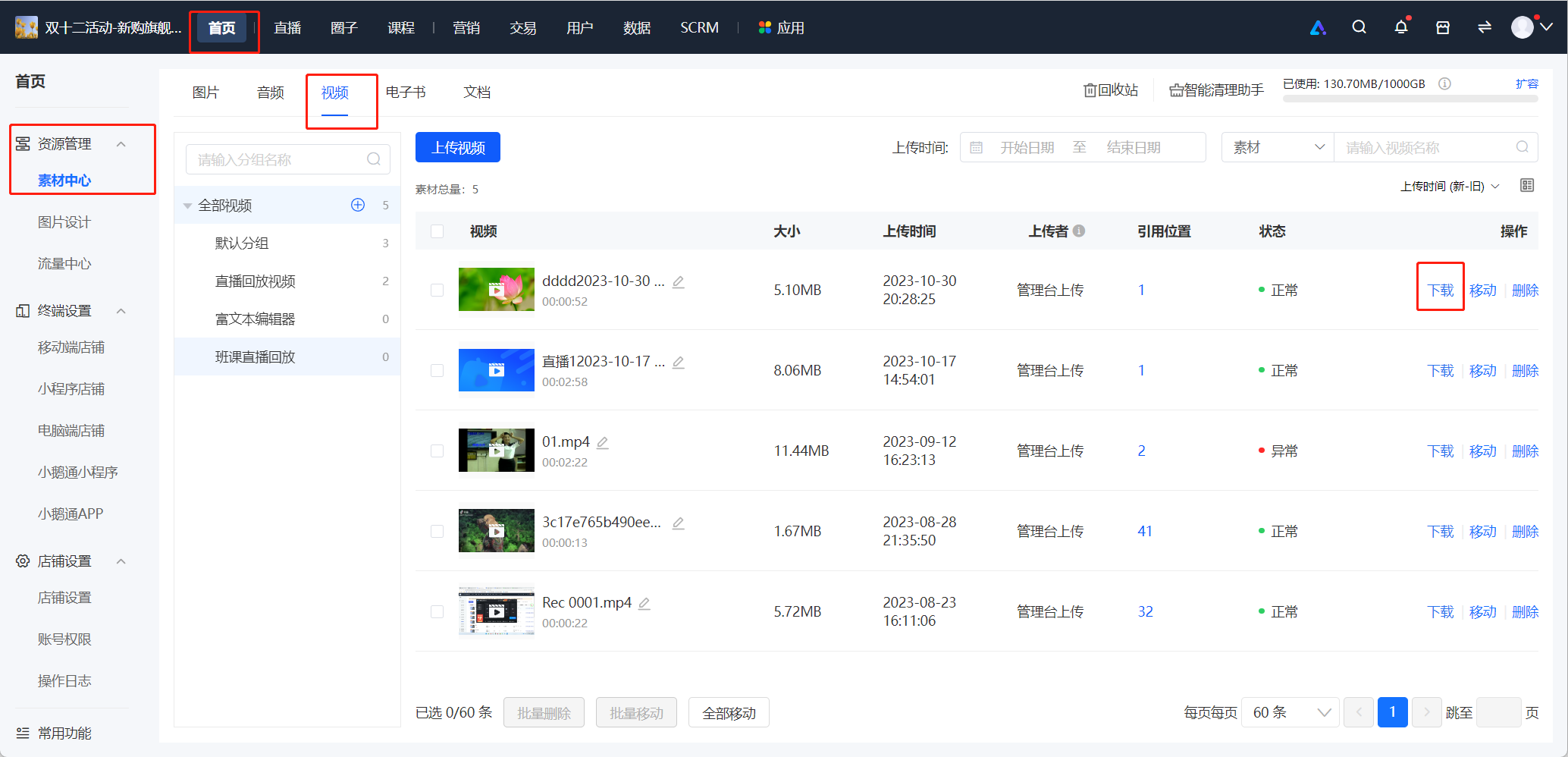Collapse the 全部视频 group tree
The image size is (1568, 757).
pyautogui.click(x=187, y=206)
